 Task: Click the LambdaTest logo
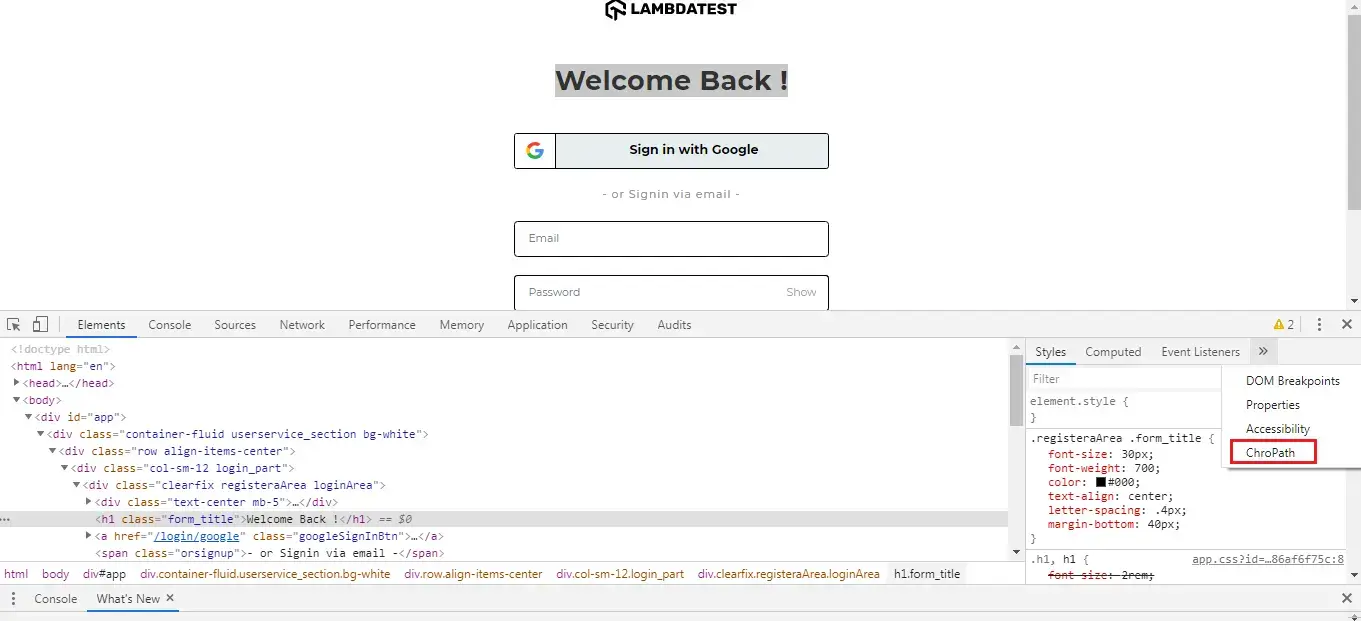point(671,10)
